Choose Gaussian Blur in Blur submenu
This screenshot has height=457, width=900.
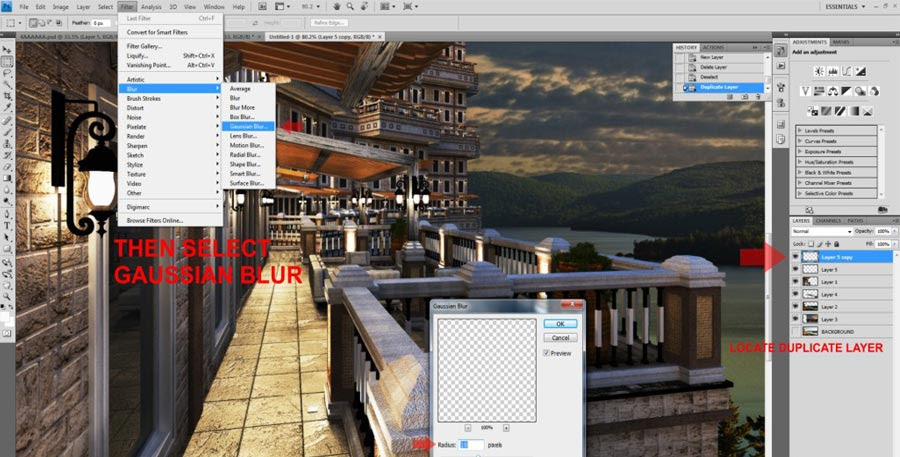pos(249,126)
